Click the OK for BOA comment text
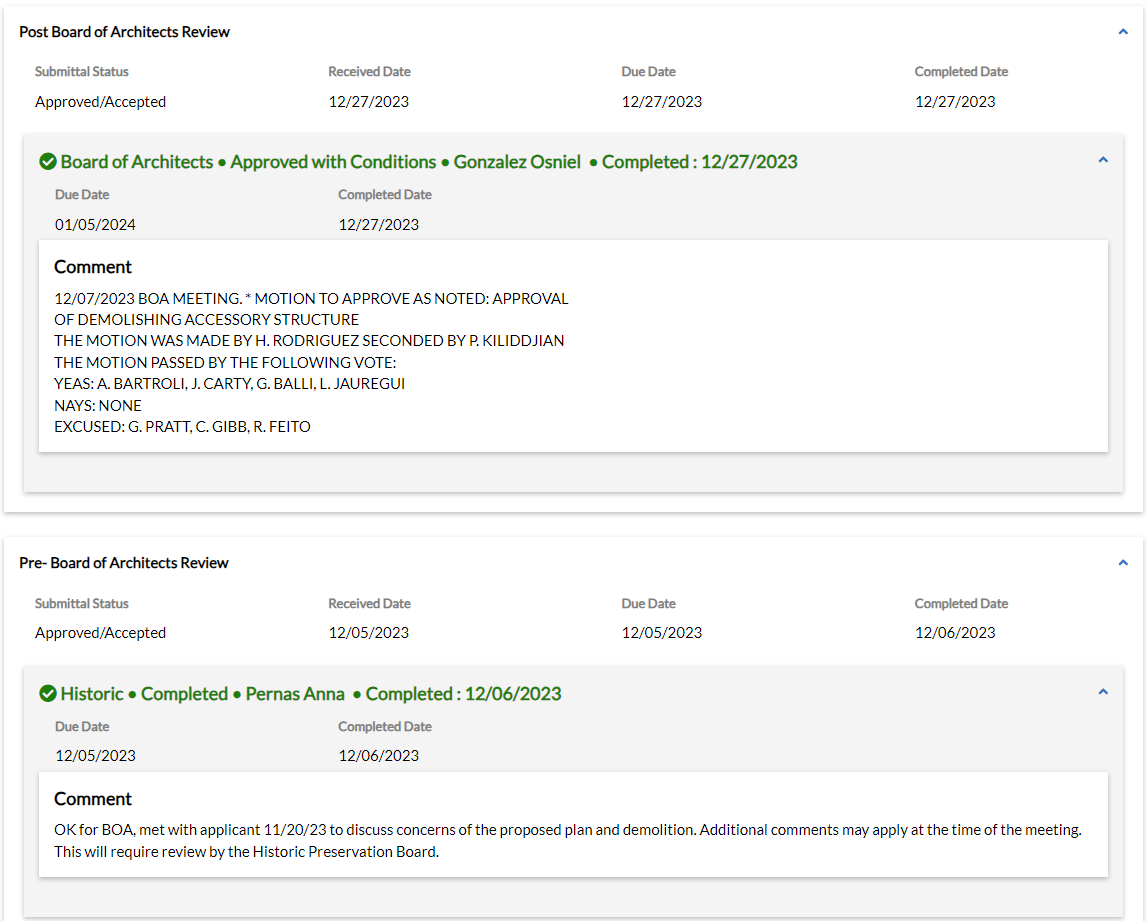1147x921 pixels. pyautogui.click(x=567, y=830)
